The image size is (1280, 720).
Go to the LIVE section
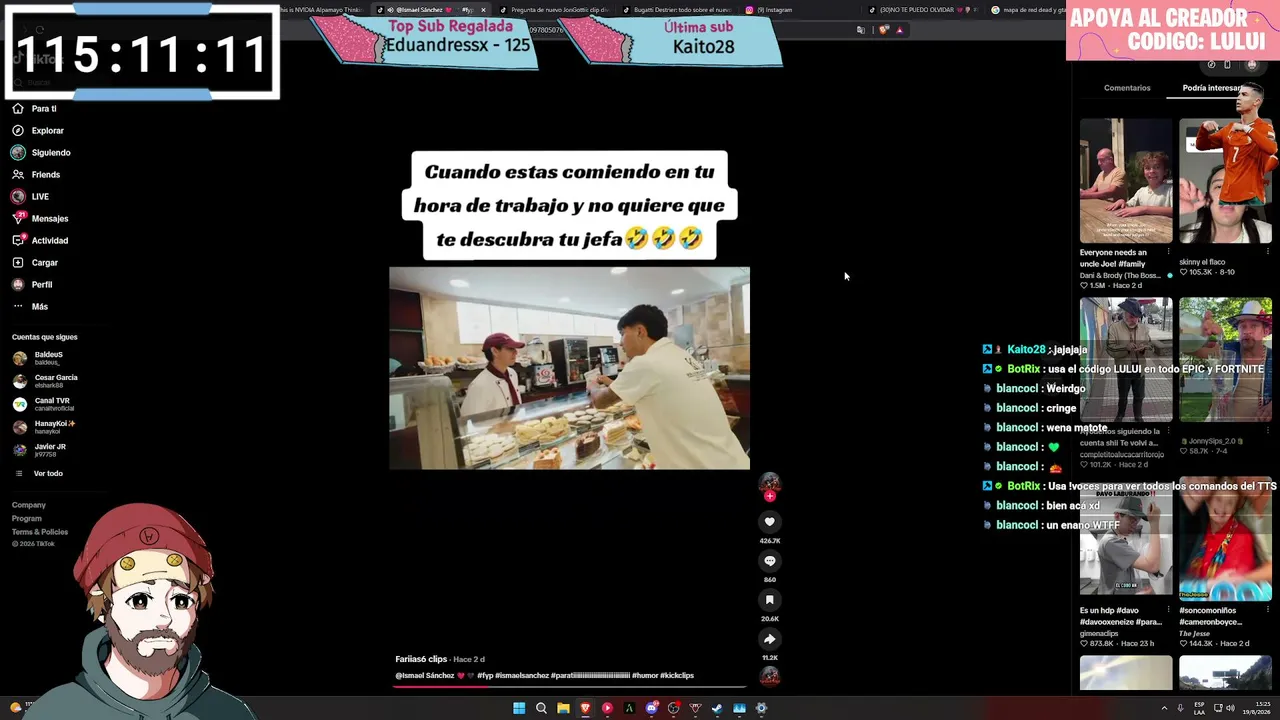(x=30, y=196)
